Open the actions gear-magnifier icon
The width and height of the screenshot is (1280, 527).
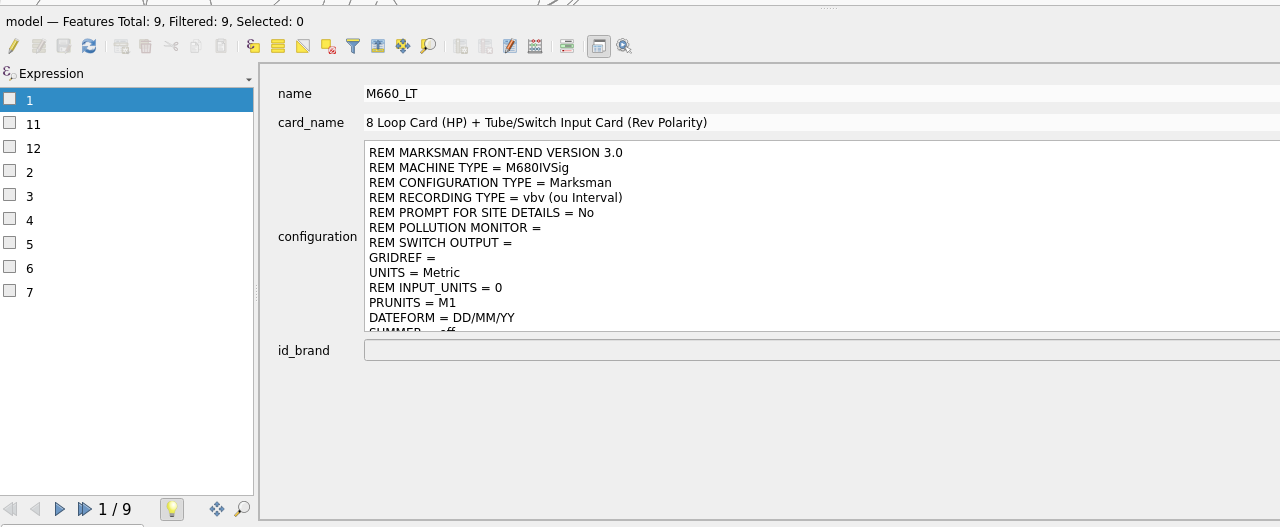[624, 46]
